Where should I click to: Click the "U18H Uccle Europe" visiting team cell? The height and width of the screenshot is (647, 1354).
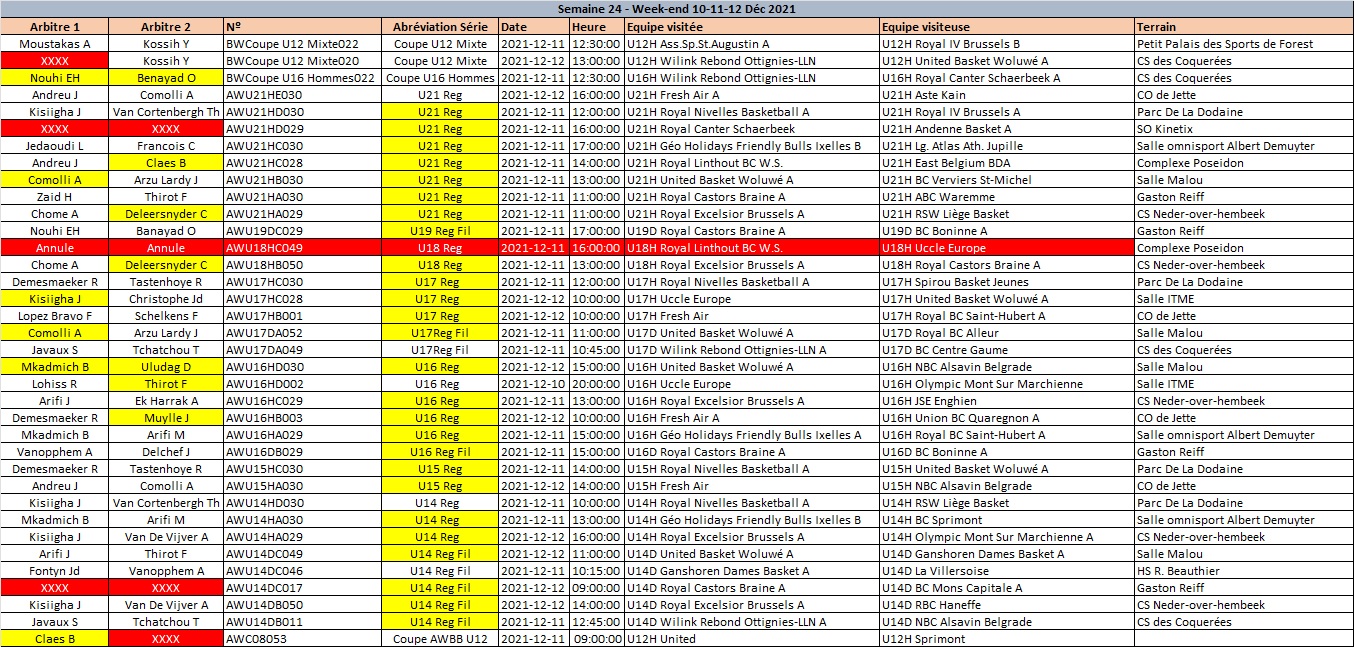tap(1006, 248)
